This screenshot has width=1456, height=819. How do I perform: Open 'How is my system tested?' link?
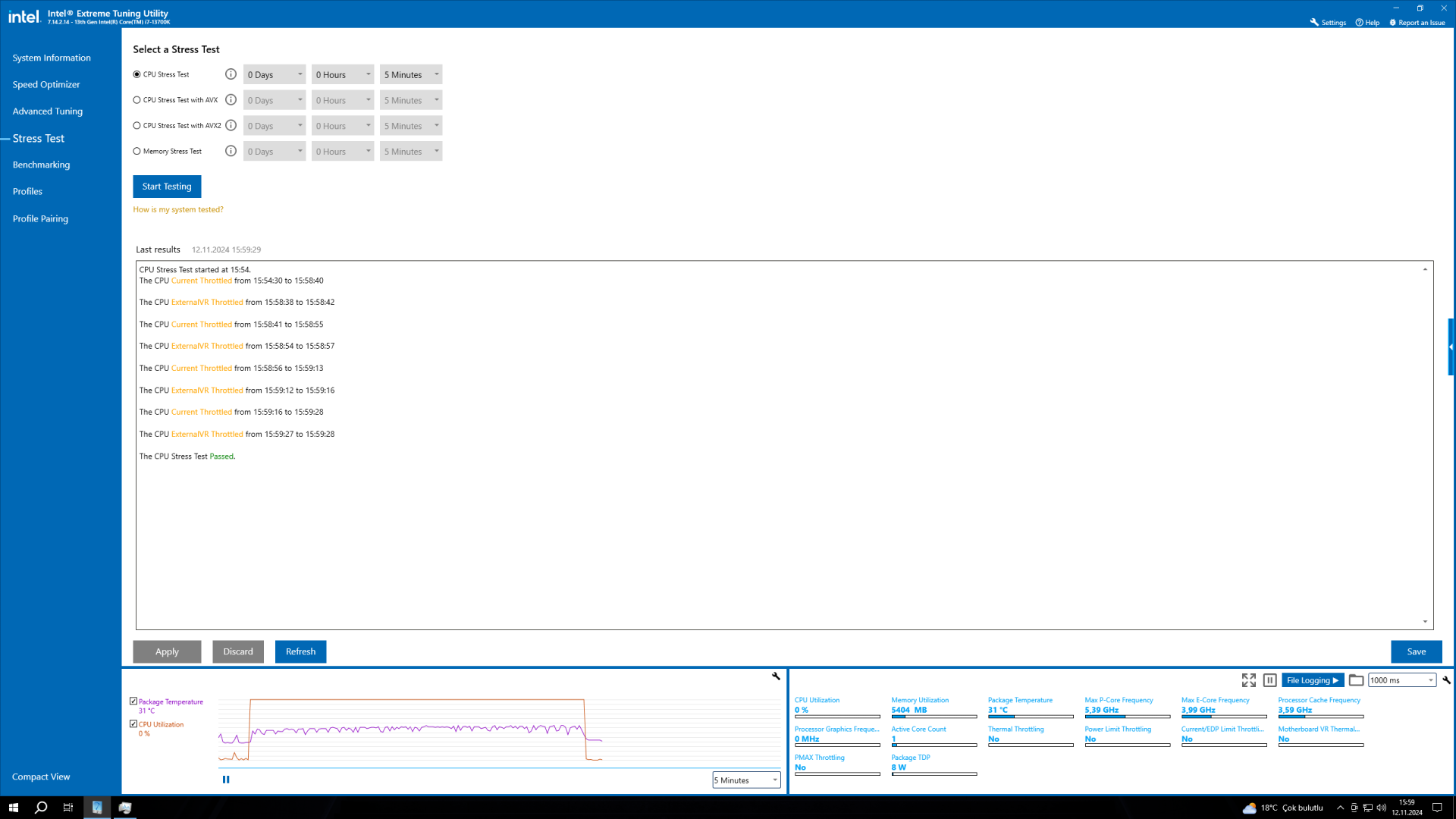coord(178,209)
